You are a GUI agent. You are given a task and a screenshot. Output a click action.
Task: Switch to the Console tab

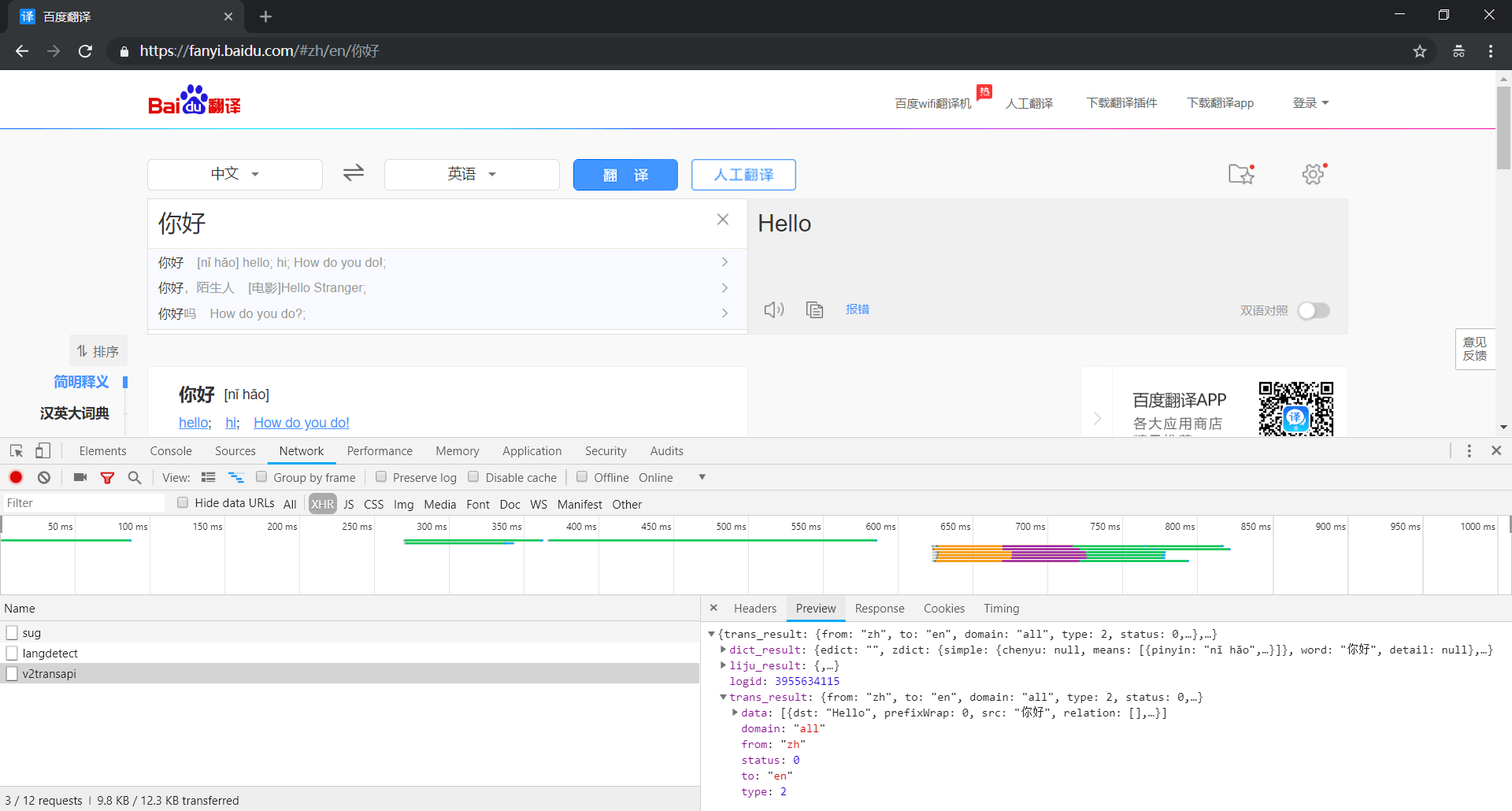tap(171, 451)
